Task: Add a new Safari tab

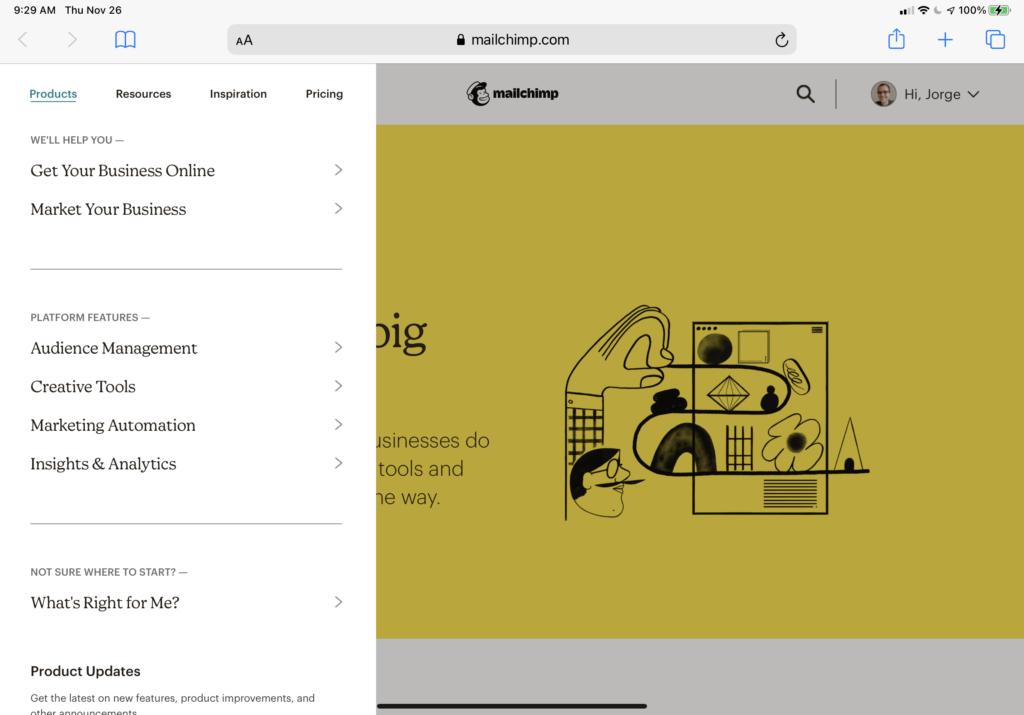Action: pyautogui.click(x=944, y=40)
